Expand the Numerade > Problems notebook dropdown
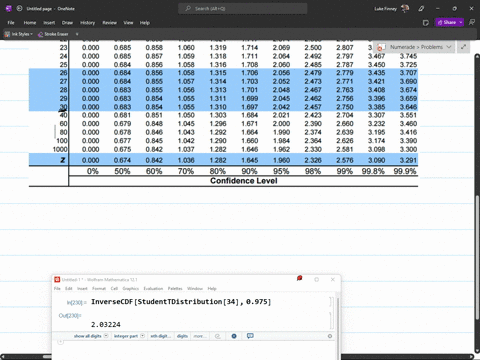Screen dimensions: 480x360 pyautogui.click(x=449, y=47)
